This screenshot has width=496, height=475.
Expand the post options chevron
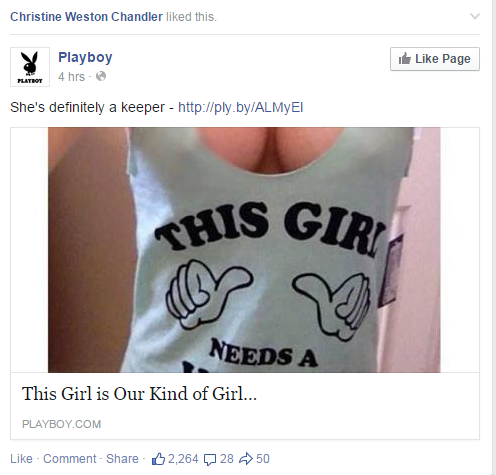click(x=475, y=16)
